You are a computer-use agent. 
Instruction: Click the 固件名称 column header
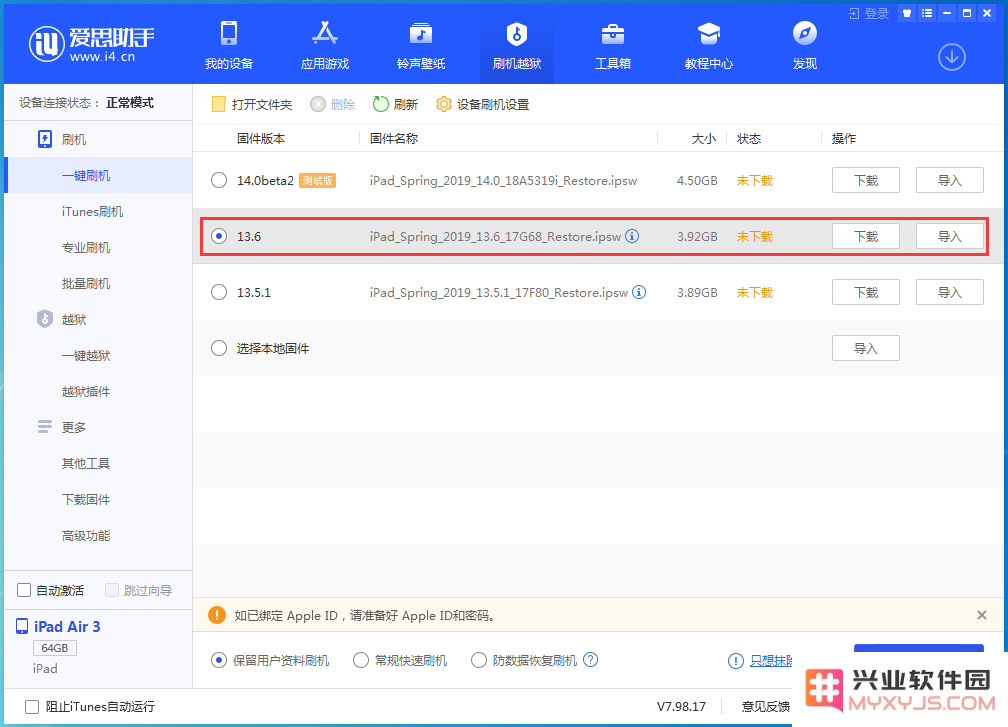coord(394,138)
